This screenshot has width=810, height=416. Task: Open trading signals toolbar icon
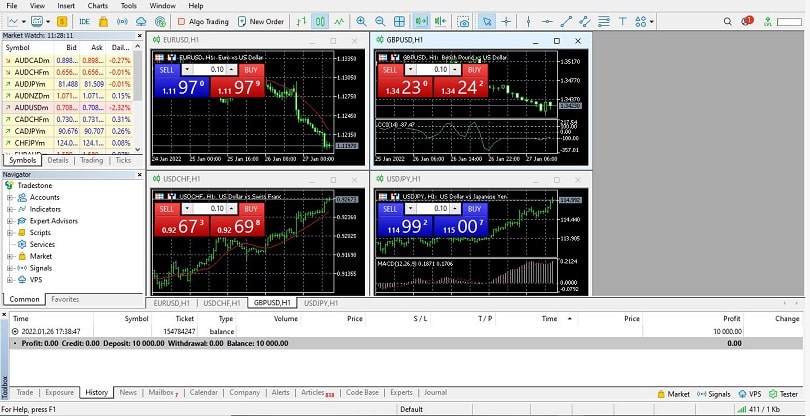pyautogui.click(x=122, y=22)
